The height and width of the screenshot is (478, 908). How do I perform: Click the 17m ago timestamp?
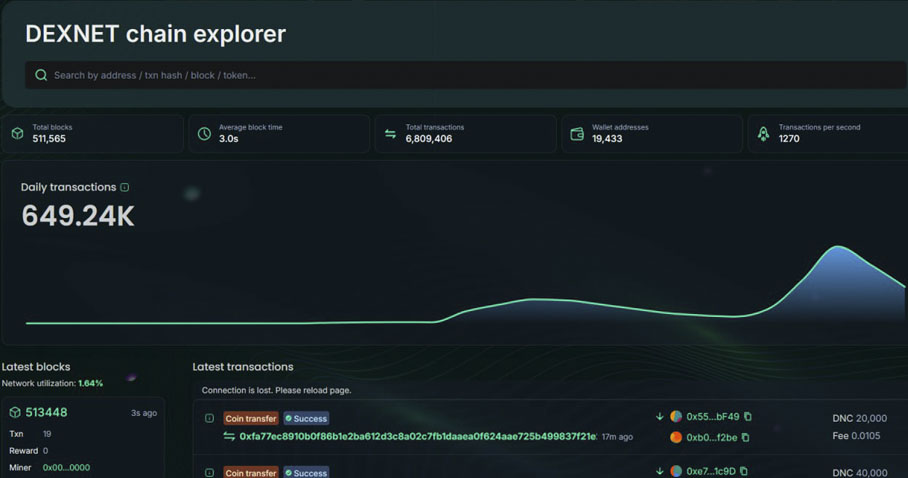(x=617, y=437)
